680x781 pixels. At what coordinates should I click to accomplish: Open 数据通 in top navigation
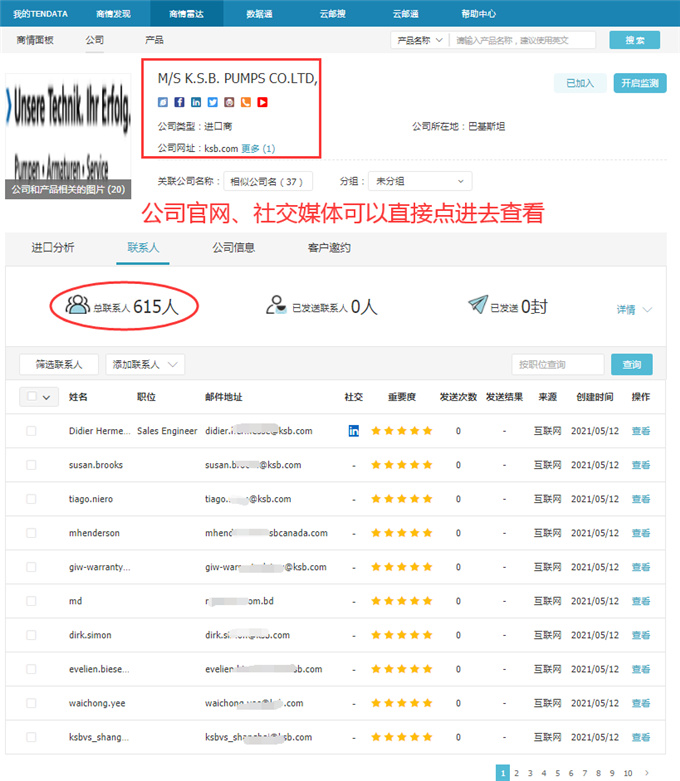click(259, 14)
